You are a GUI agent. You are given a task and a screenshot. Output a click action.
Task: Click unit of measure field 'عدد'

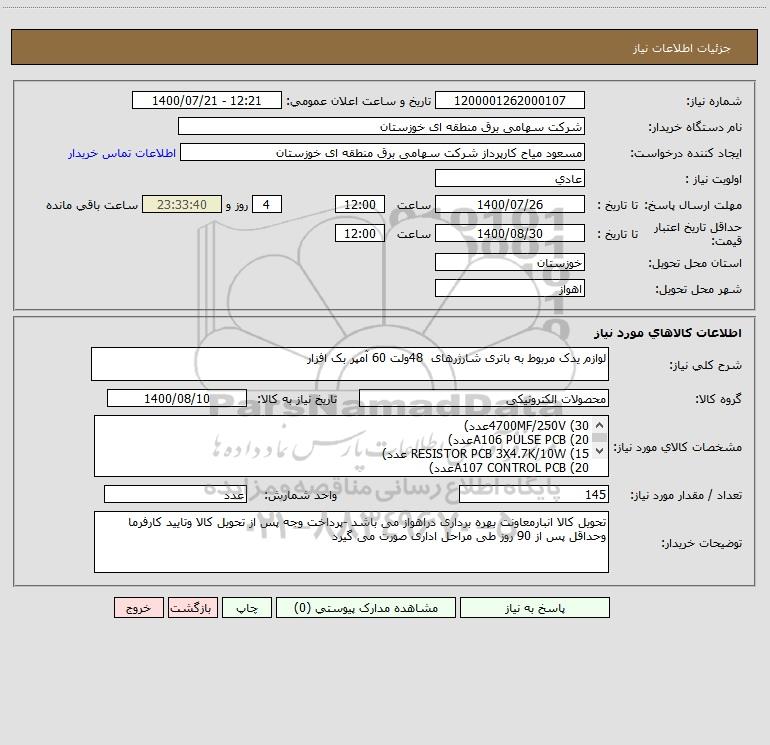(x=175, y=495)
